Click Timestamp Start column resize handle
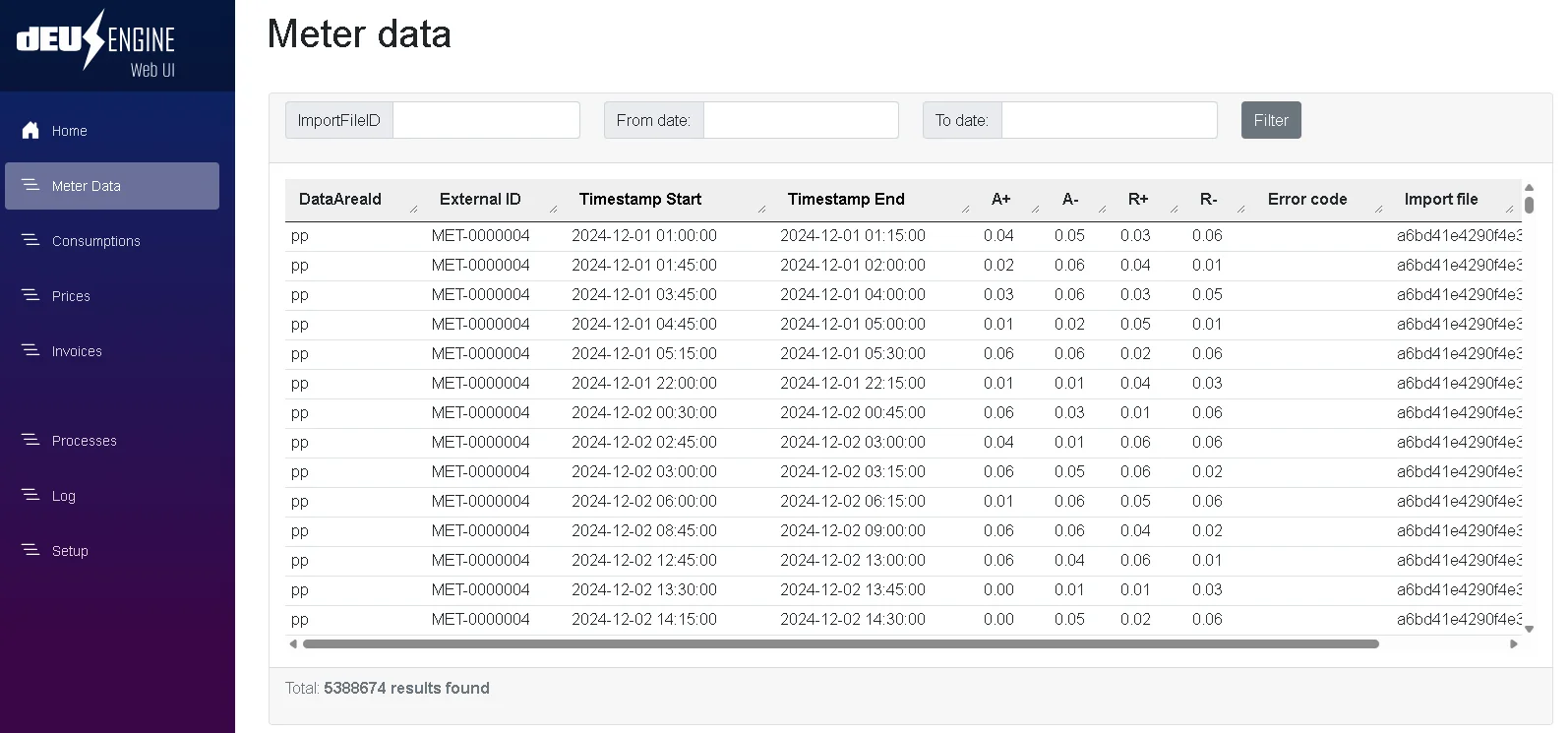The height and width of the screenshot is (733, 1568). click(x=761, y=209)
